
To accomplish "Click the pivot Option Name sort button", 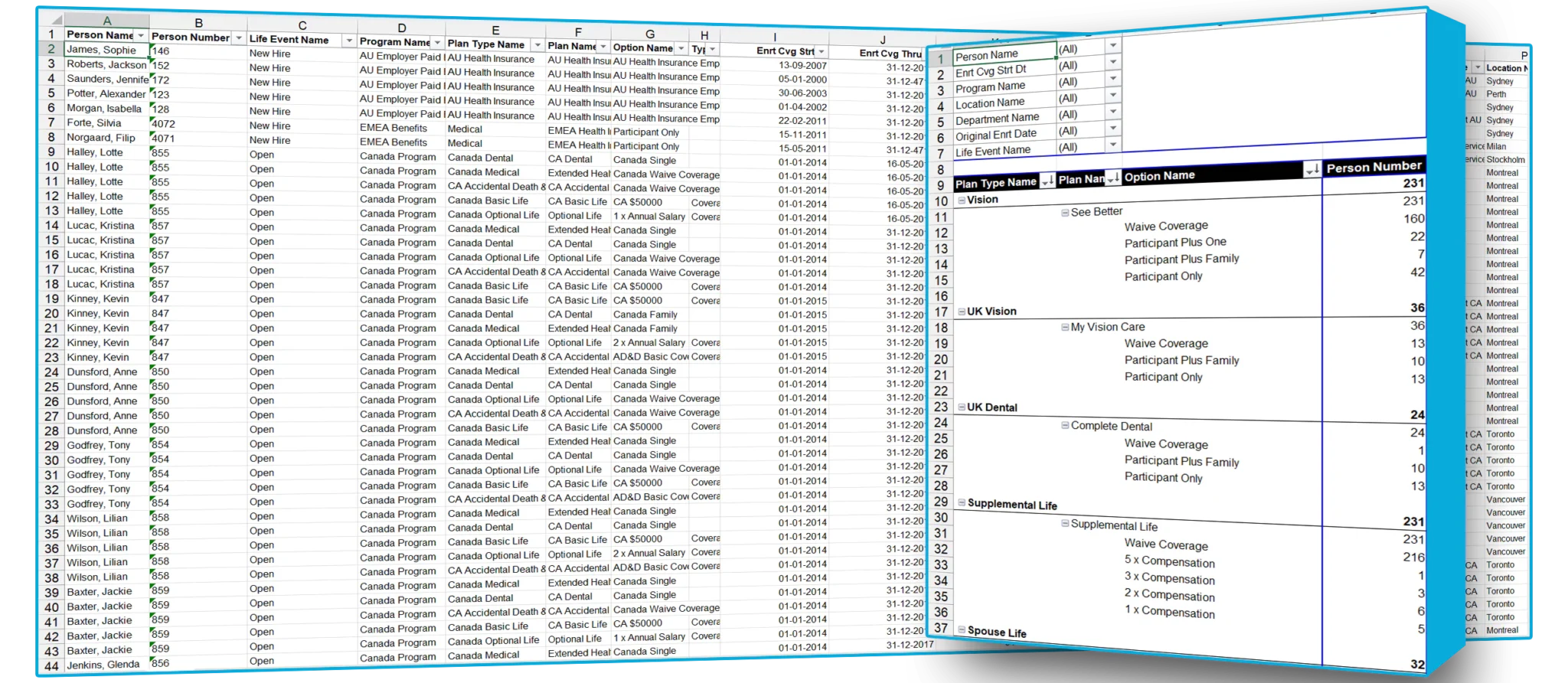I will coord(1312,169).
